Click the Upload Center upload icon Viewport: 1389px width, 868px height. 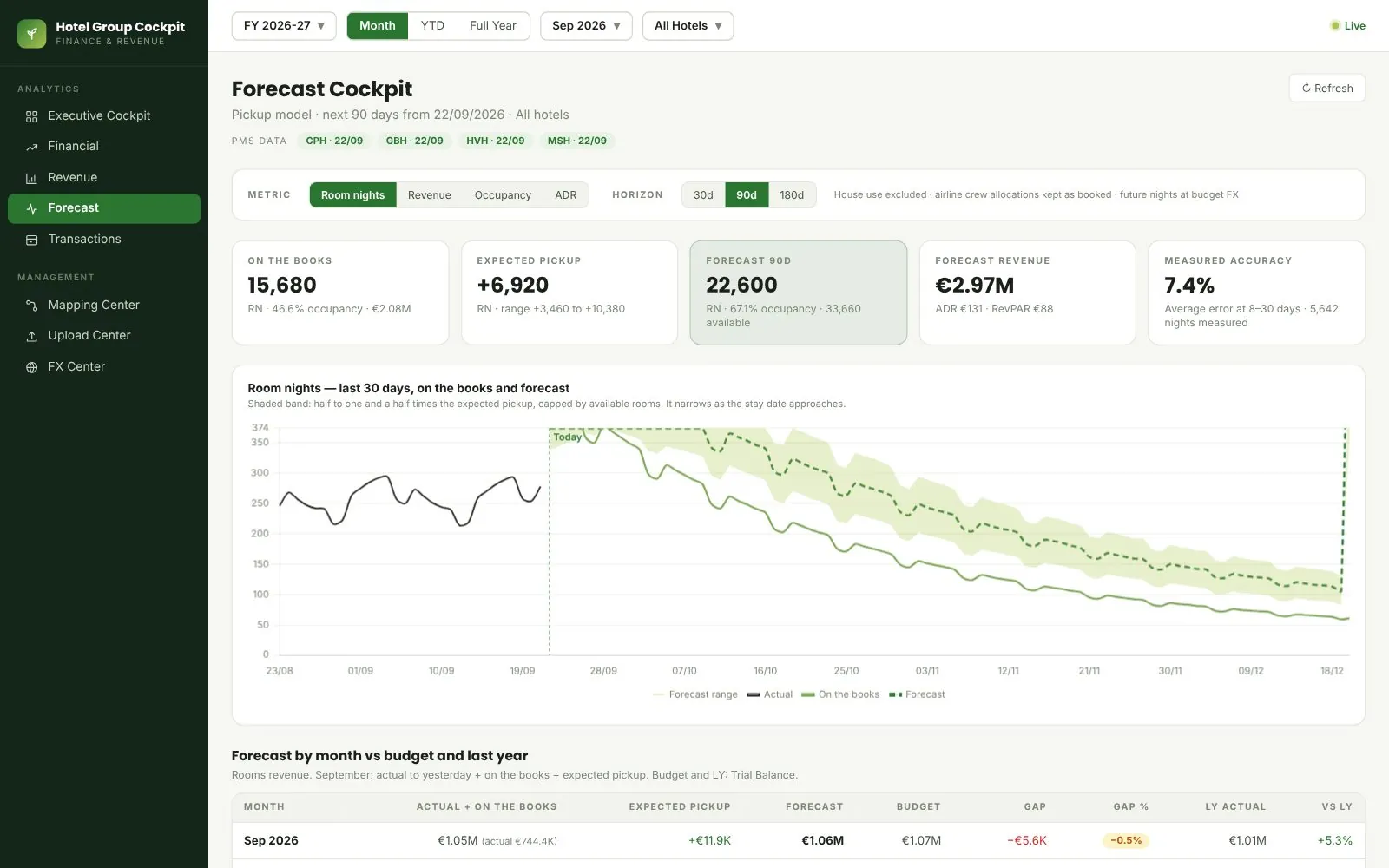pyautogui.click(x=32, y=336)
